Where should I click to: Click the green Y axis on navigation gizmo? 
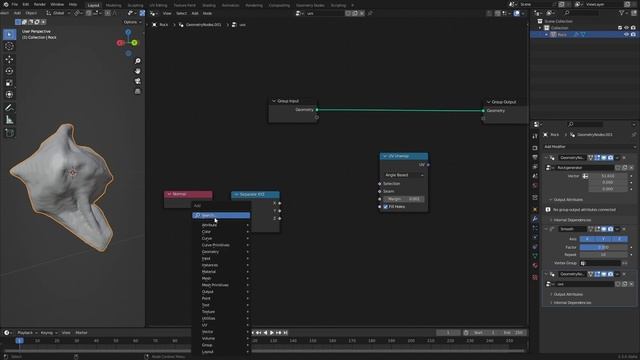(x=134, y=42)
